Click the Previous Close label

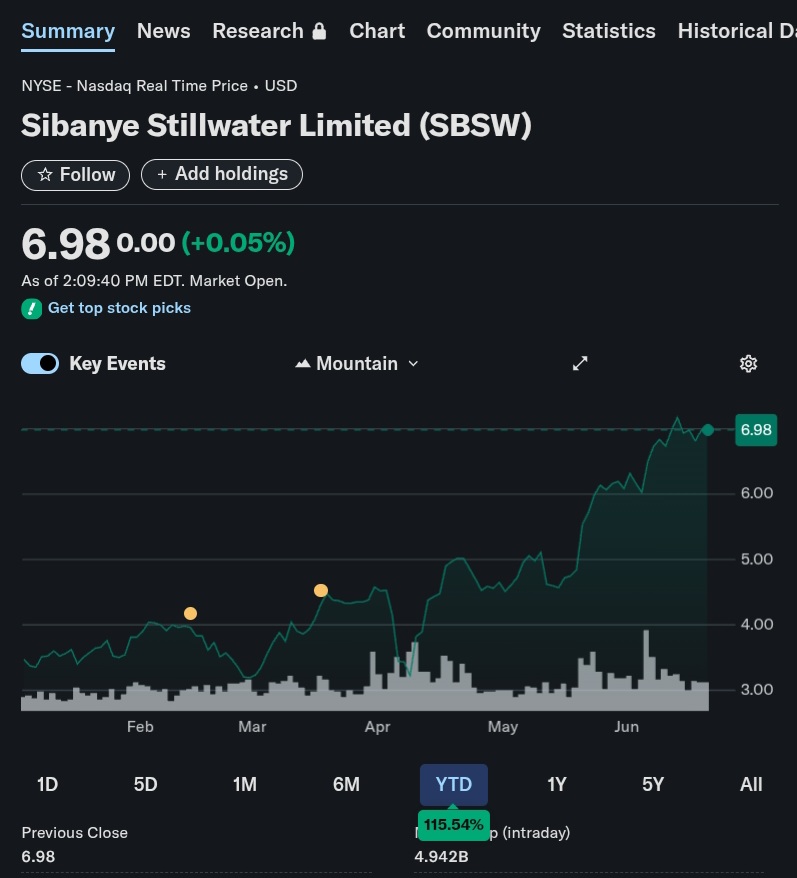(74, 833)
